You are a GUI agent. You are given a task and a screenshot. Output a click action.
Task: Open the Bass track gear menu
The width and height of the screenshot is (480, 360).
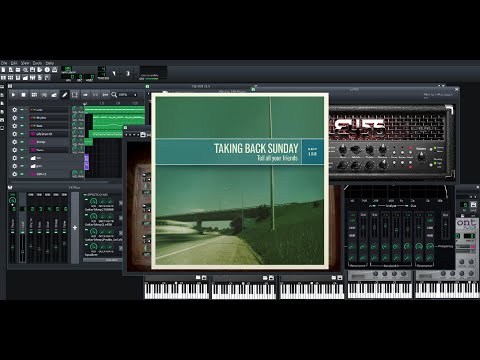pos(14,126)
